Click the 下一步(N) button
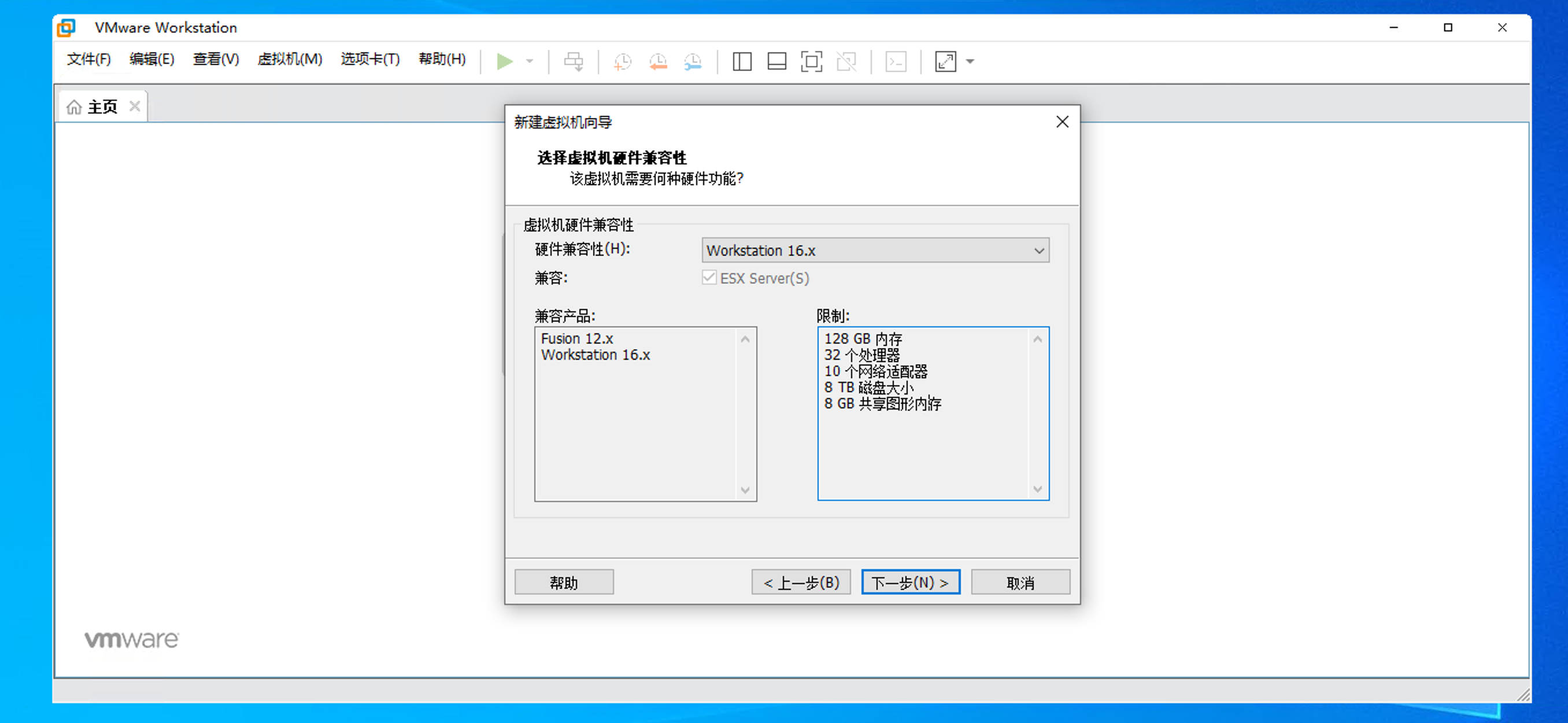 click(910, 582)
